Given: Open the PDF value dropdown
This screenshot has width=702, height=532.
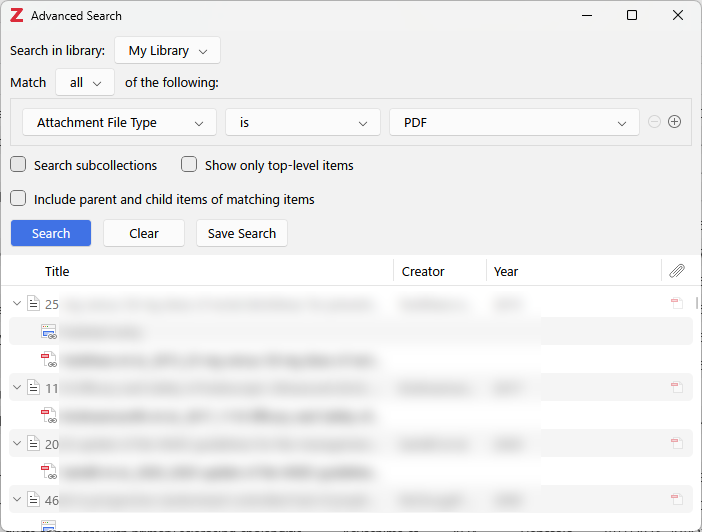Looking at the screenshot, I should click(x=513, y=123).
